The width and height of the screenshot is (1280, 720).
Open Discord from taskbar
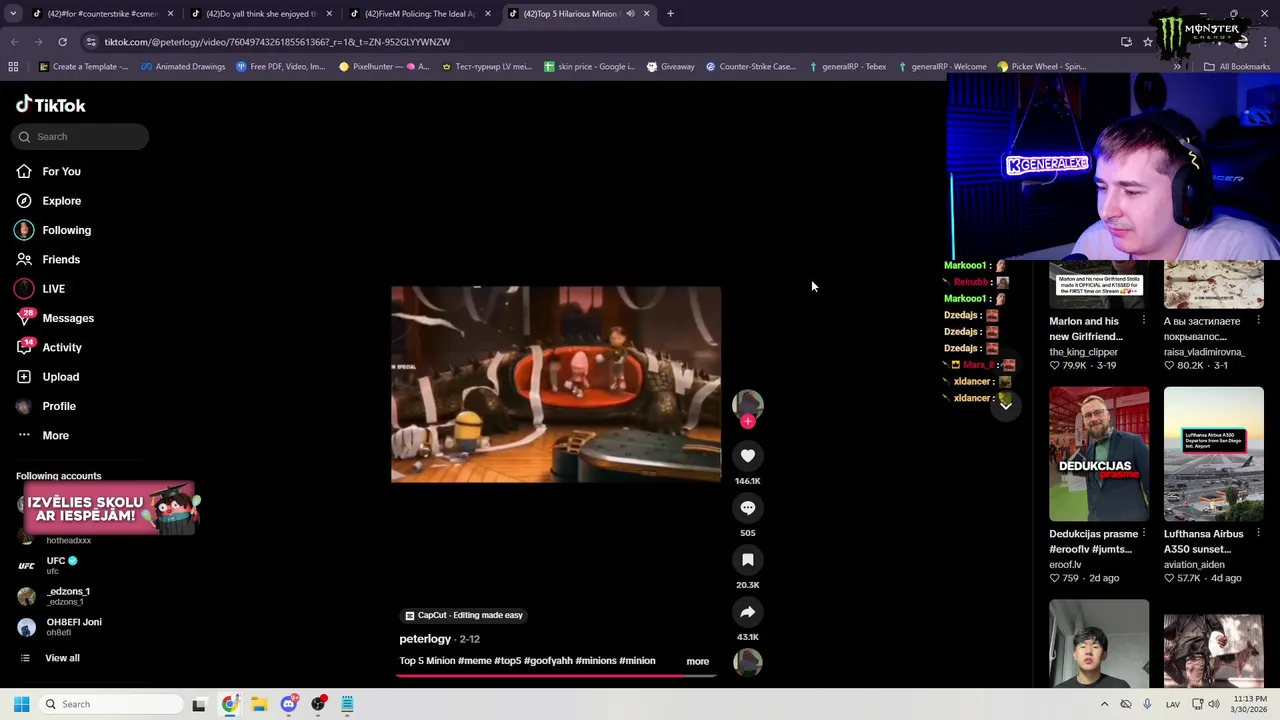tap(289, 704)
